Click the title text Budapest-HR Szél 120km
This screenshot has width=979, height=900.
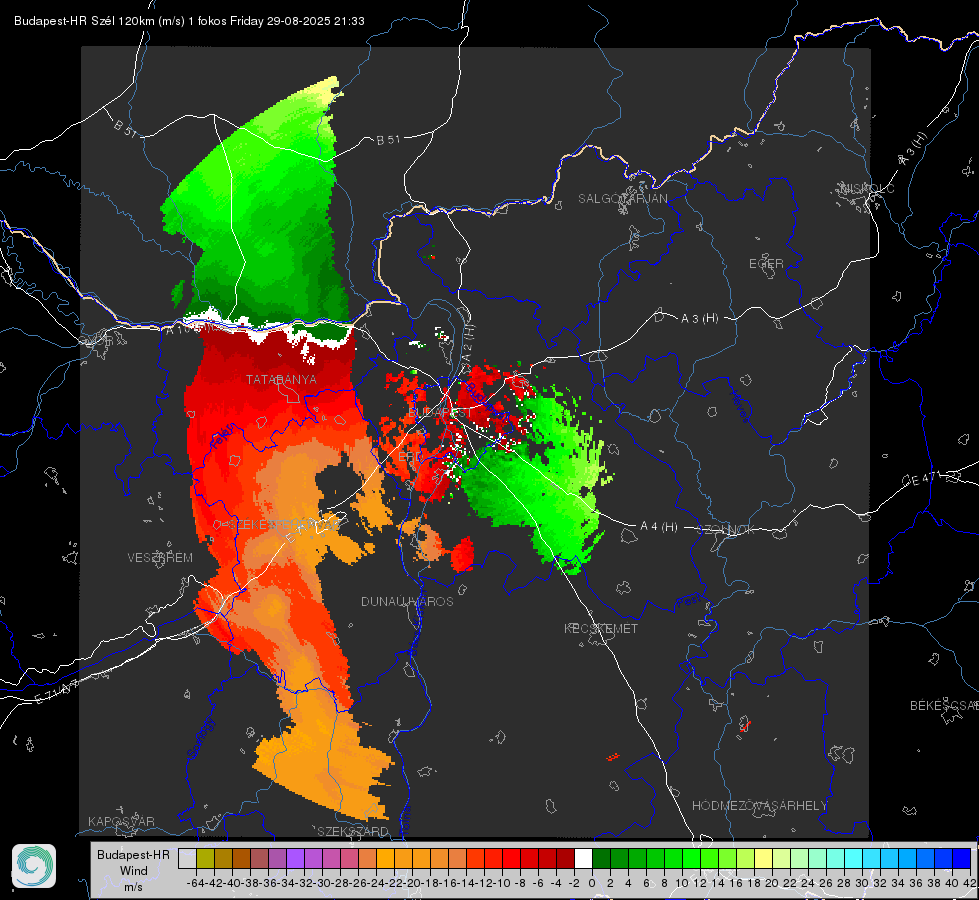pos(84,21)
